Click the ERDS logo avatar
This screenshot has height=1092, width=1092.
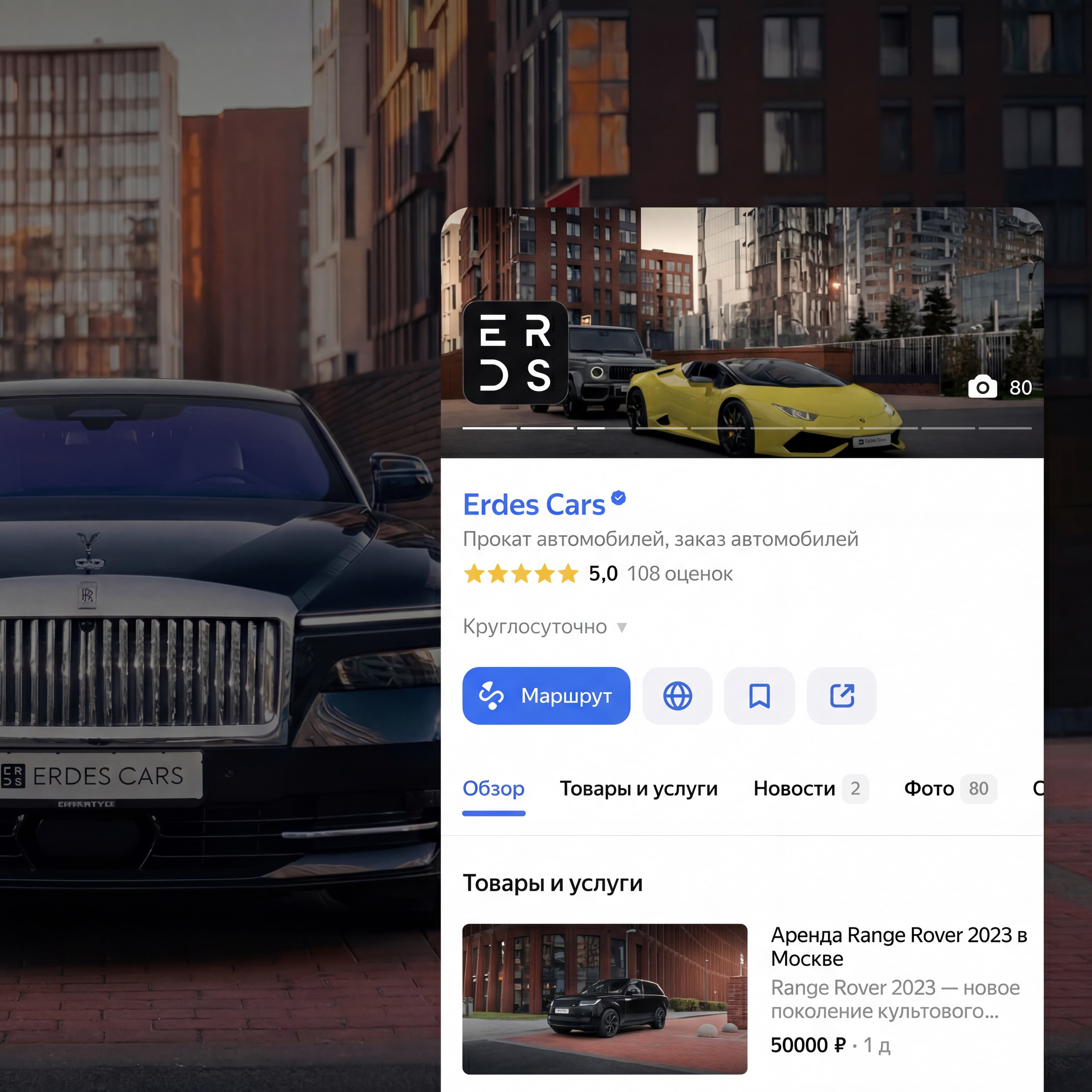(x=515, y=353)
